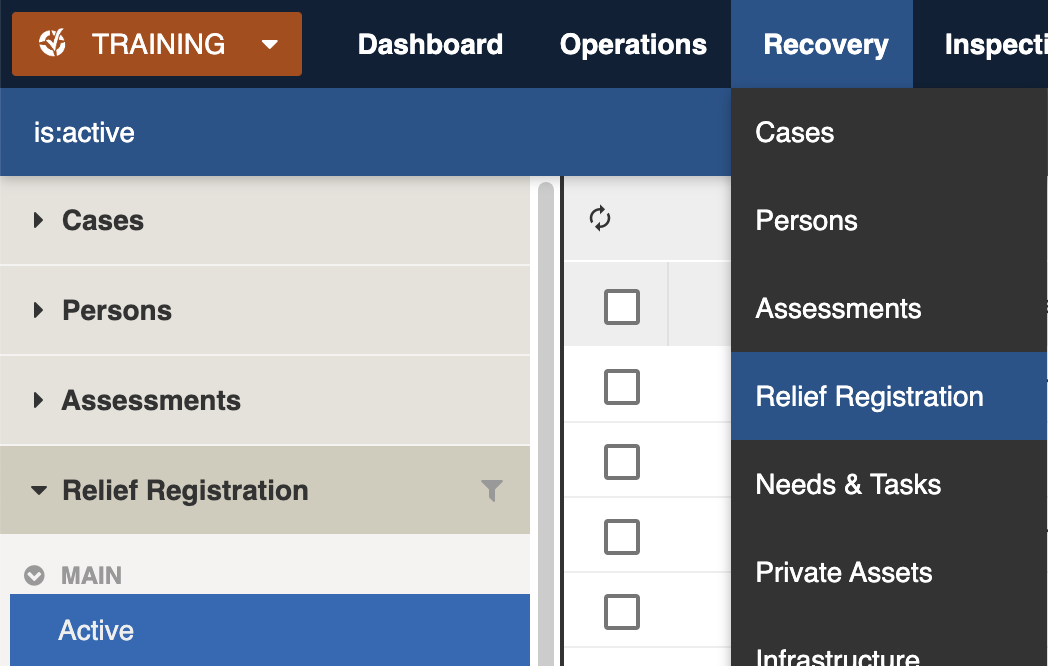Tick the select-all checkbox in the header row
The width and height of the screenshot is (1048, 666).
[x=622, y=307]
